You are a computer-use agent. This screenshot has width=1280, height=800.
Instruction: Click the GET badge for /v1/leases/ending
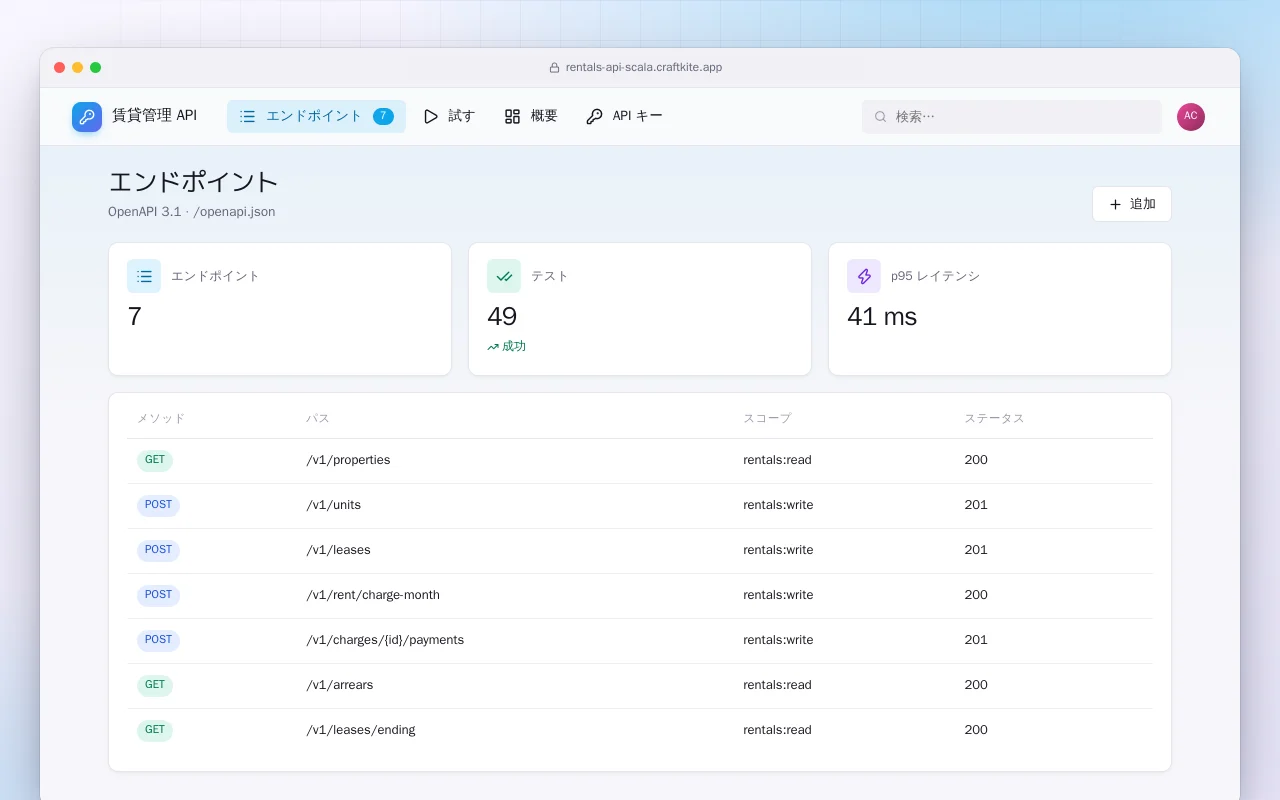pos(155,730)
